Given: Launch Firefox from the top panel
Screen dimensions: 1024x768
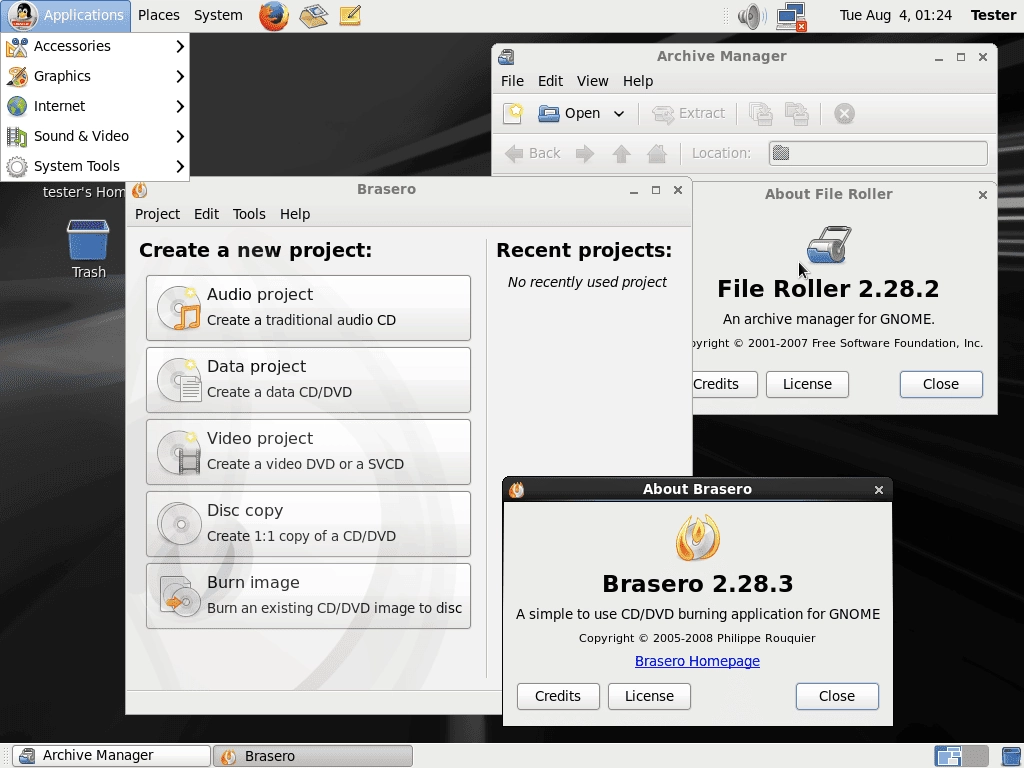Looking at the screenshot, I should [x=274, y=16].
